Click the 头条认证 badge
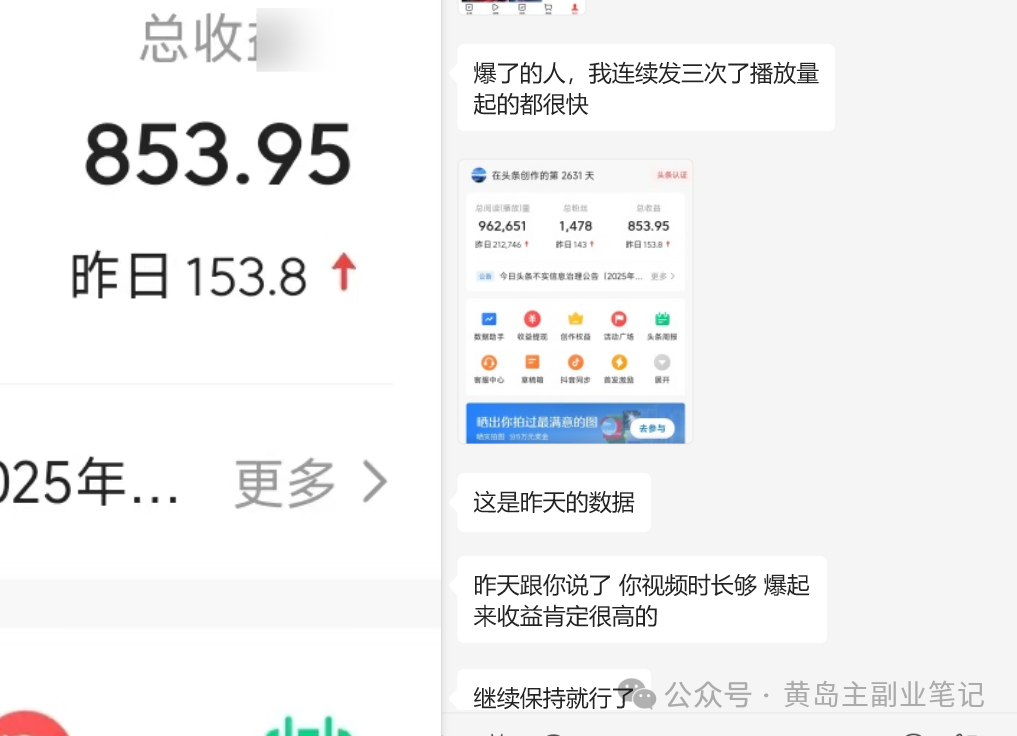1017x736 pixels. pos(671,175)
